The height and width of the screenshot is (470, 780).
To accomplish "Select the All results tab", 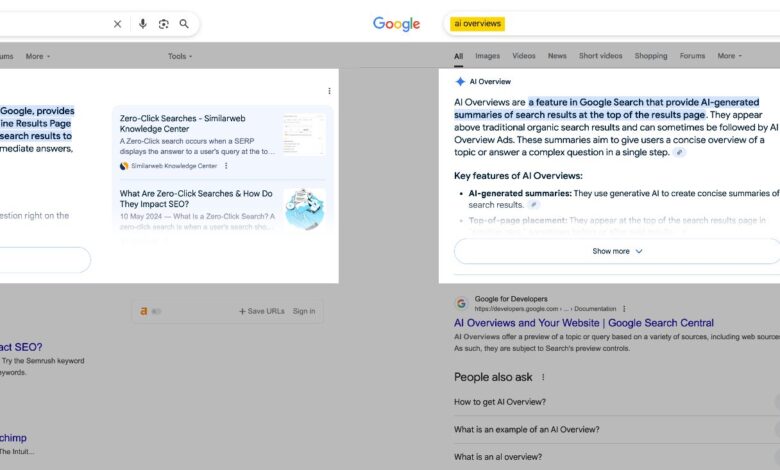I will [458, 56].
